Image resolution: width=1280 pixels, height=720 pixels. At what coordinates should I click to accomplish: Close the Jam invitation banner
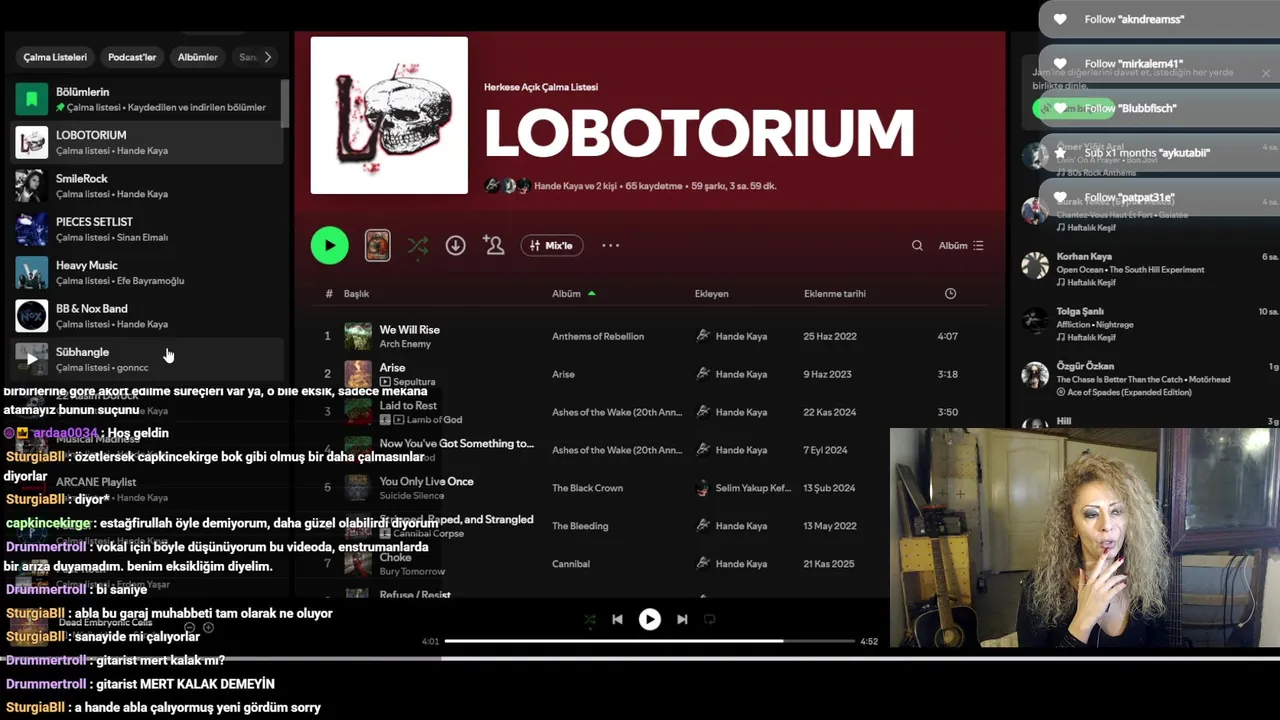pos(1265,73)
